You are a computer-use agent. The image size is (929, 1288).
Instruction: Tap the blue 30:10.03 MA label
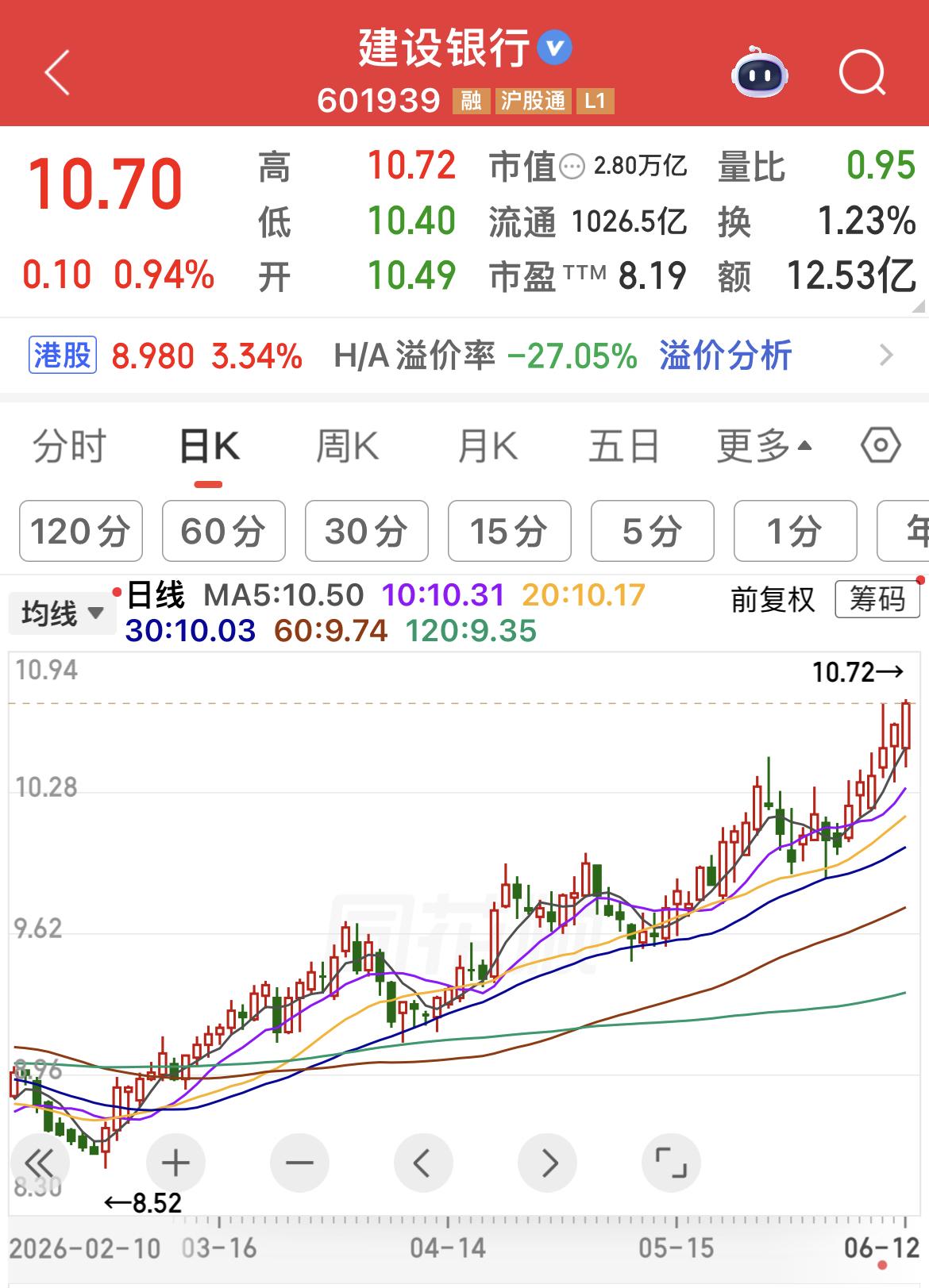pos(191,631)
